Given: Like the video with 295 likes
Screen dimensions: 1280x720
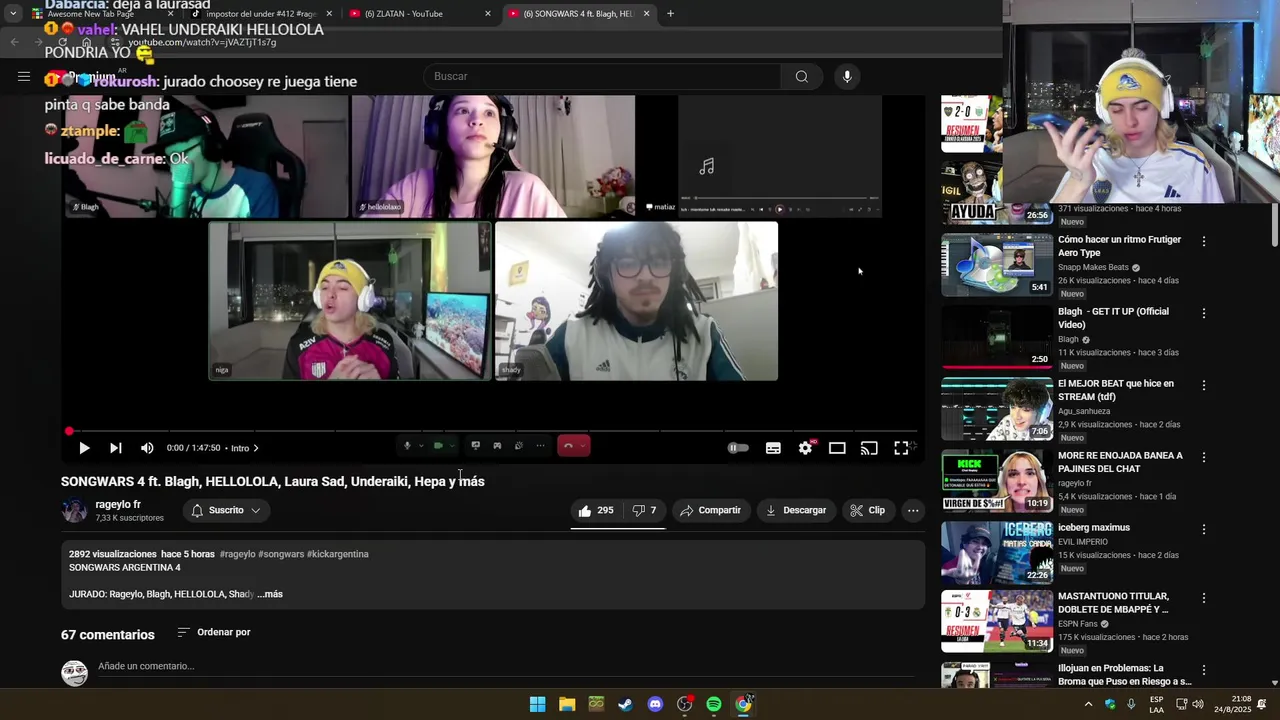Looking at the screenshot, I should coord(596,510).
